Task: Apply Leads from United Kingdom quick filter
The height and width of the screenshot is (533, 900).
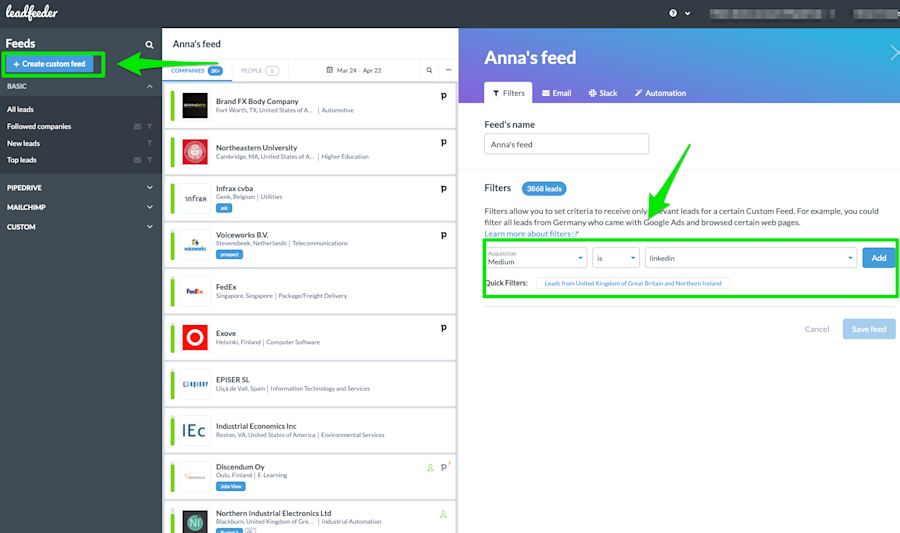Action: (633, 283)
